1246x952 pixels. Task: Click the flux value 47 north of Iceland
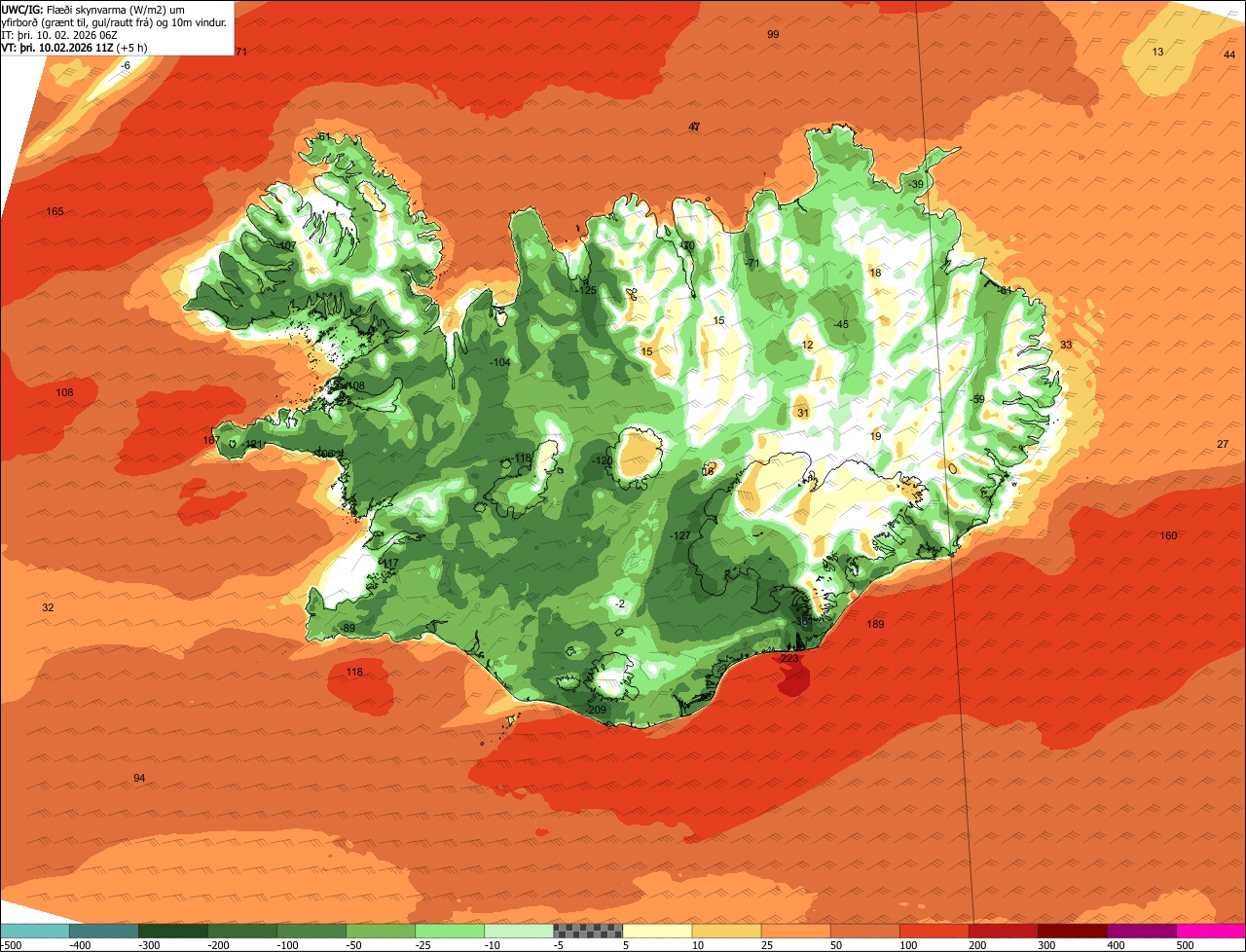pyautogui.click(x=694, y=127)
